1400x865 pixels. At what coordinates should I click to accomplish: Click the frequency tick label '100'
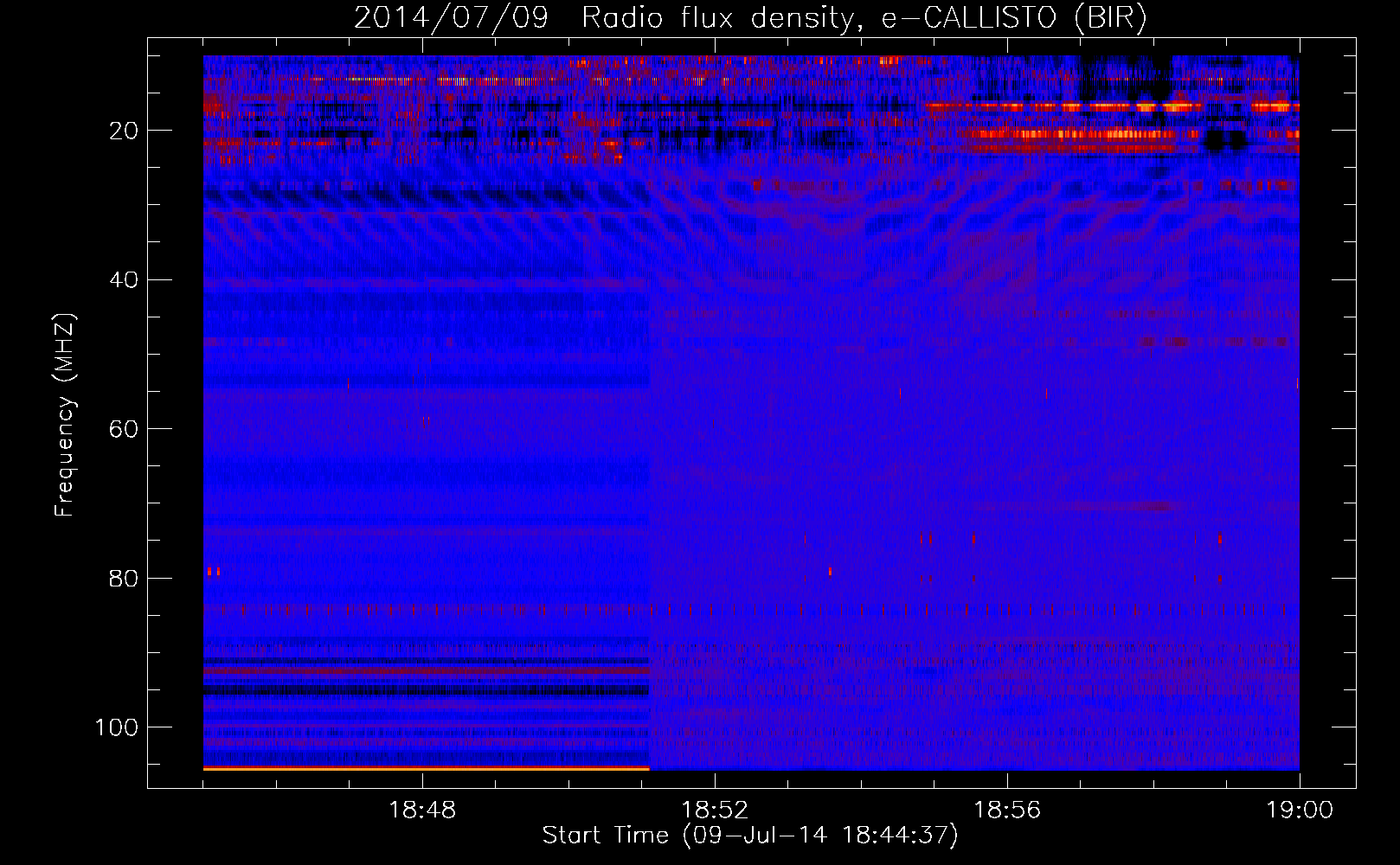click(117, 727)
